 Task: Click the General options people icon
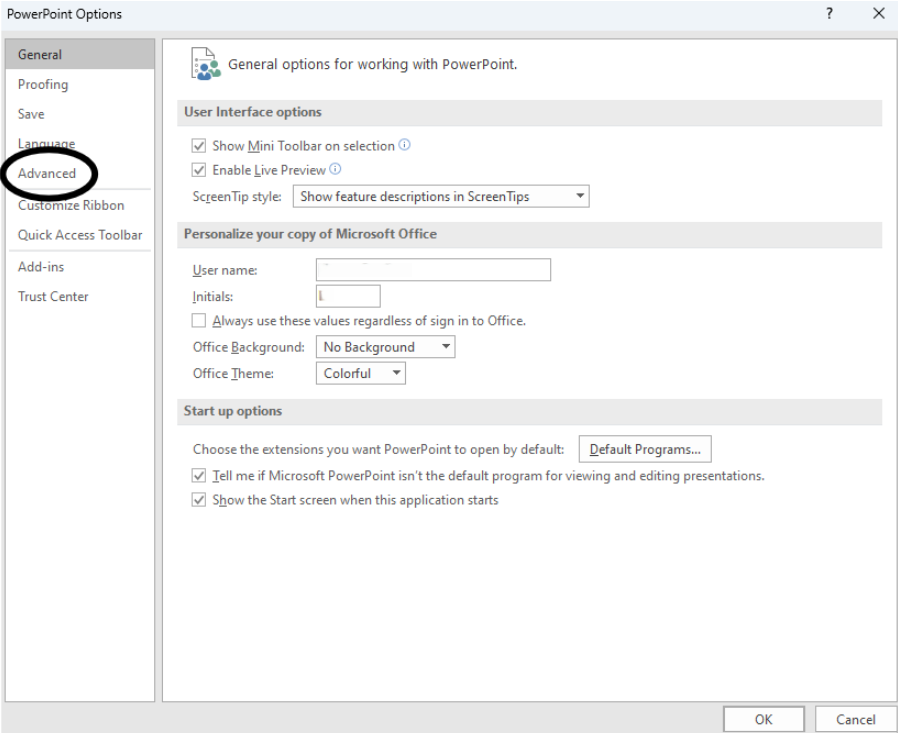[x=205, y=64]
